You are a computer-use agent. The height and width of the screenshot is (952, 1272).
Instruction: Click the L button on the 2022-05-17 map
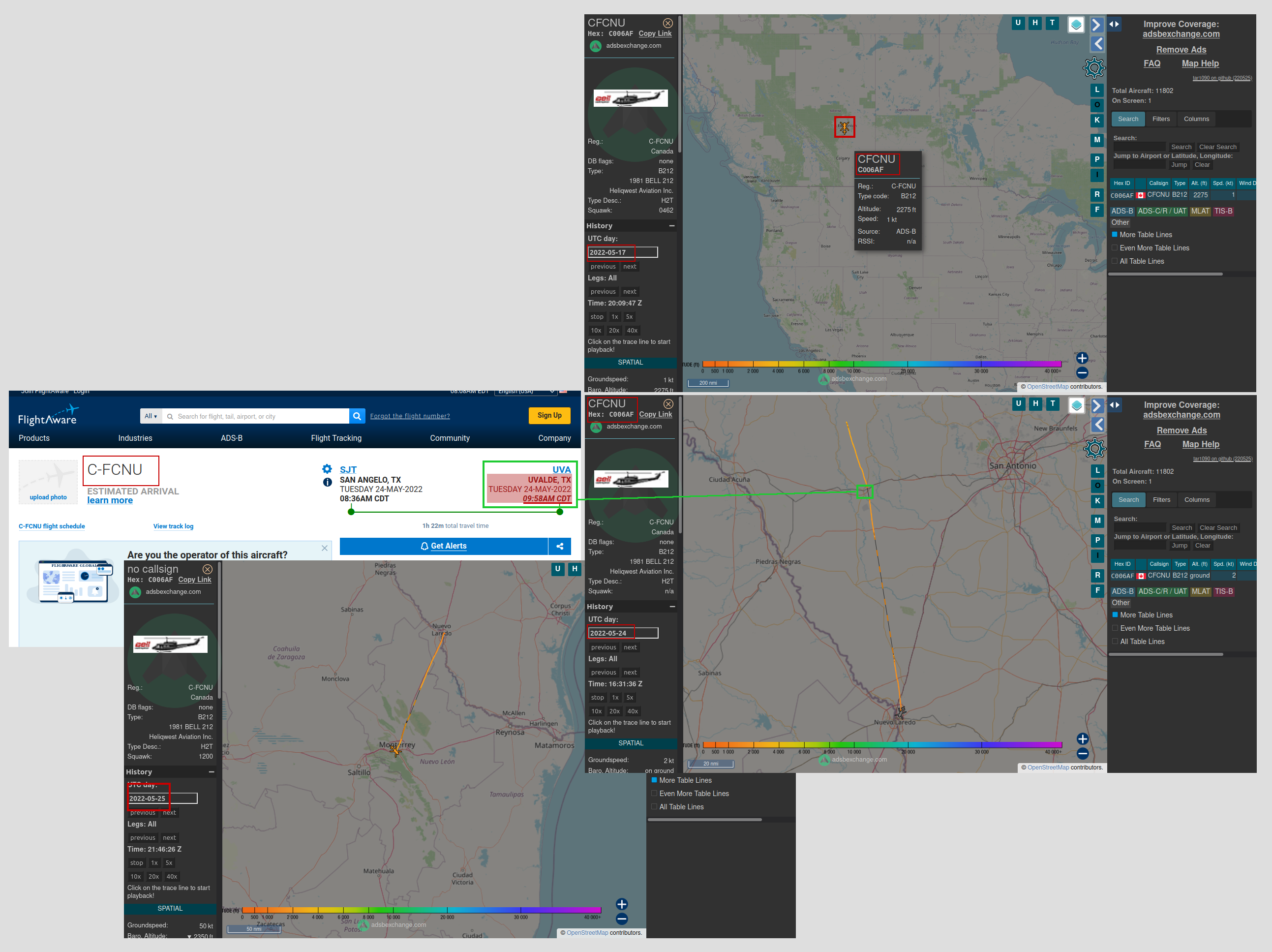[1097, 90]
